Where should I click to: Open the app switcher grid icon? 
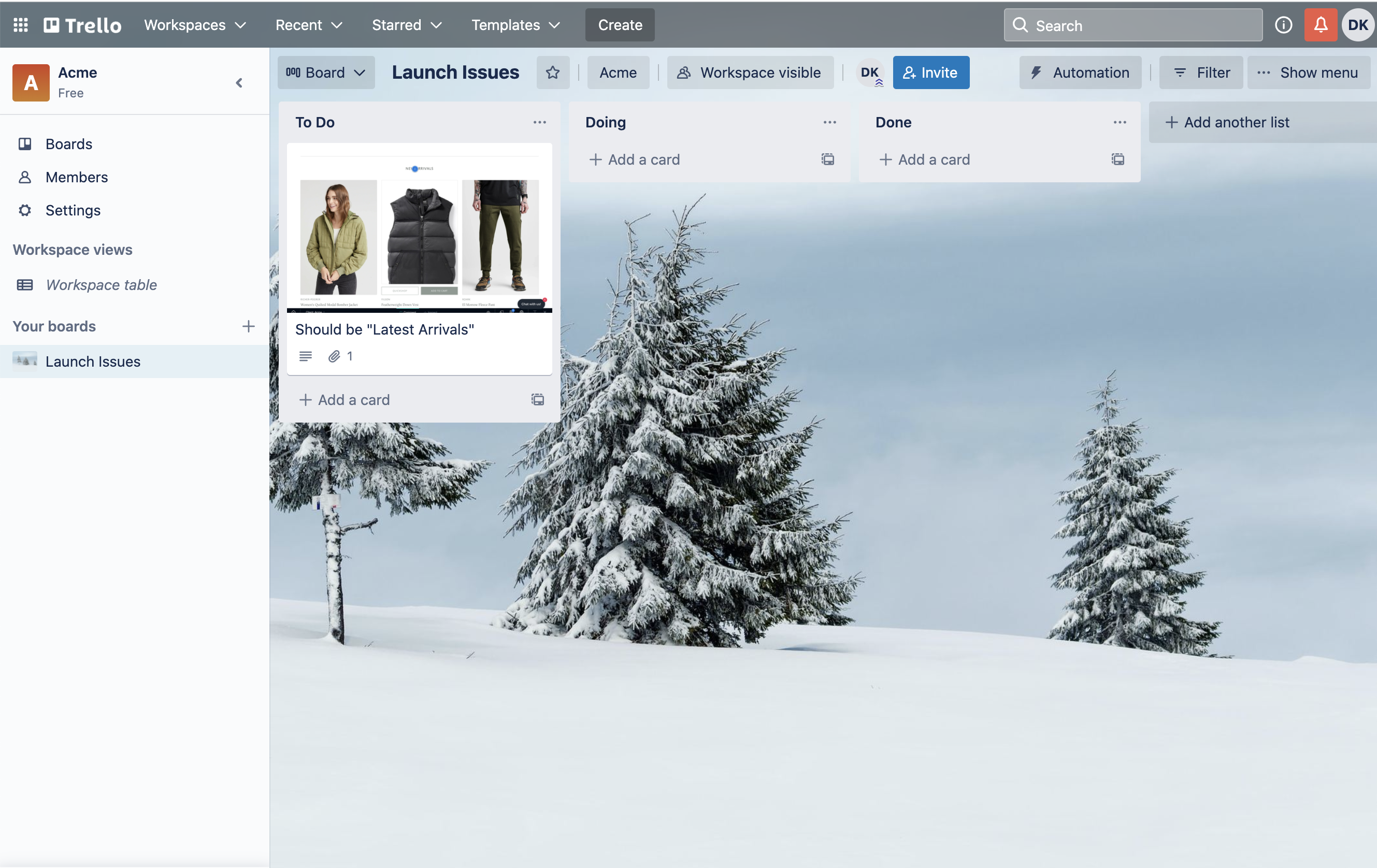click(x=21, y=24)
